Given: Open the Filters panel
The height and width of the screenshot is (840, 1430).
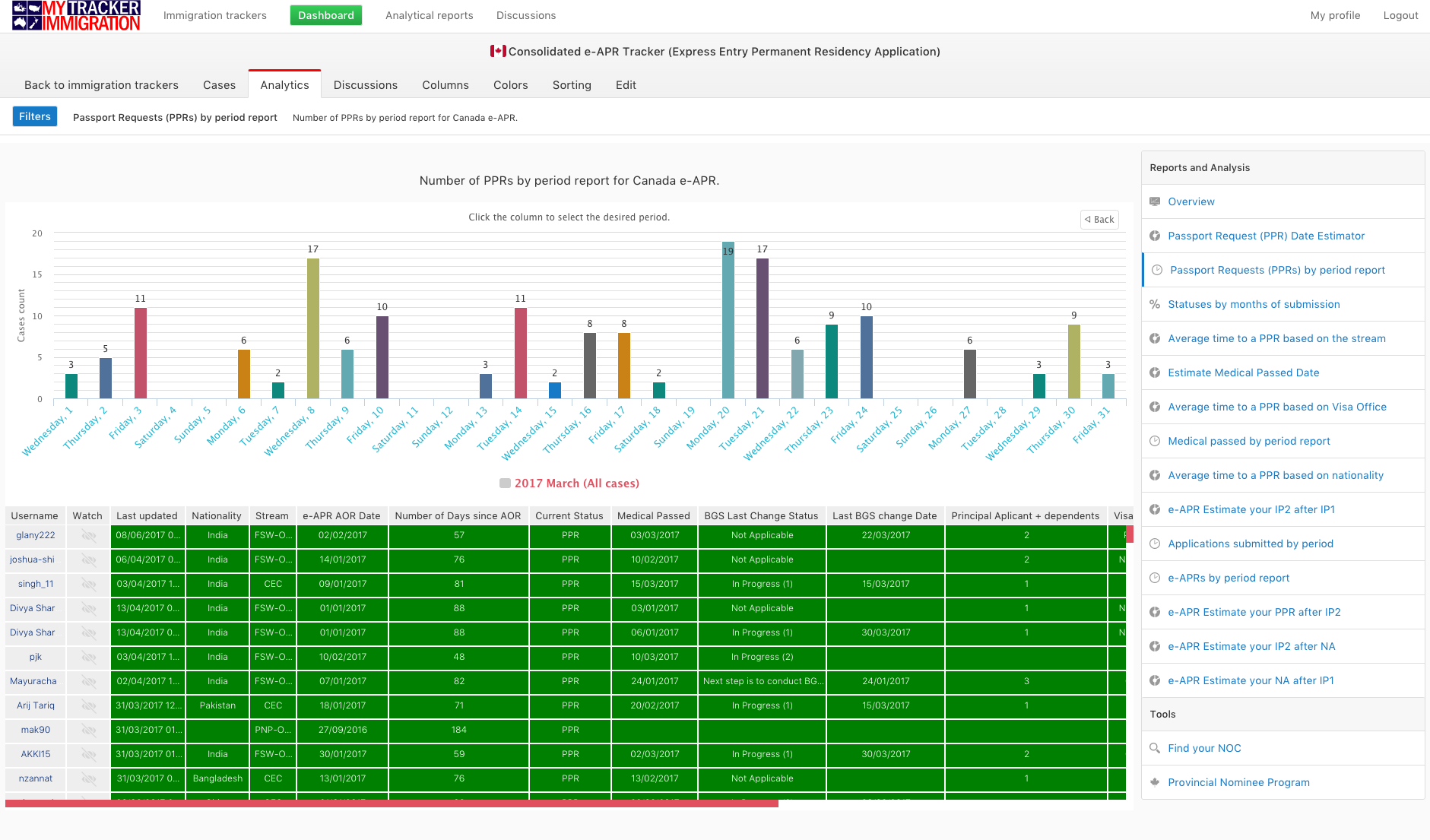Looking at the screenshot, I should coord(35,116).
